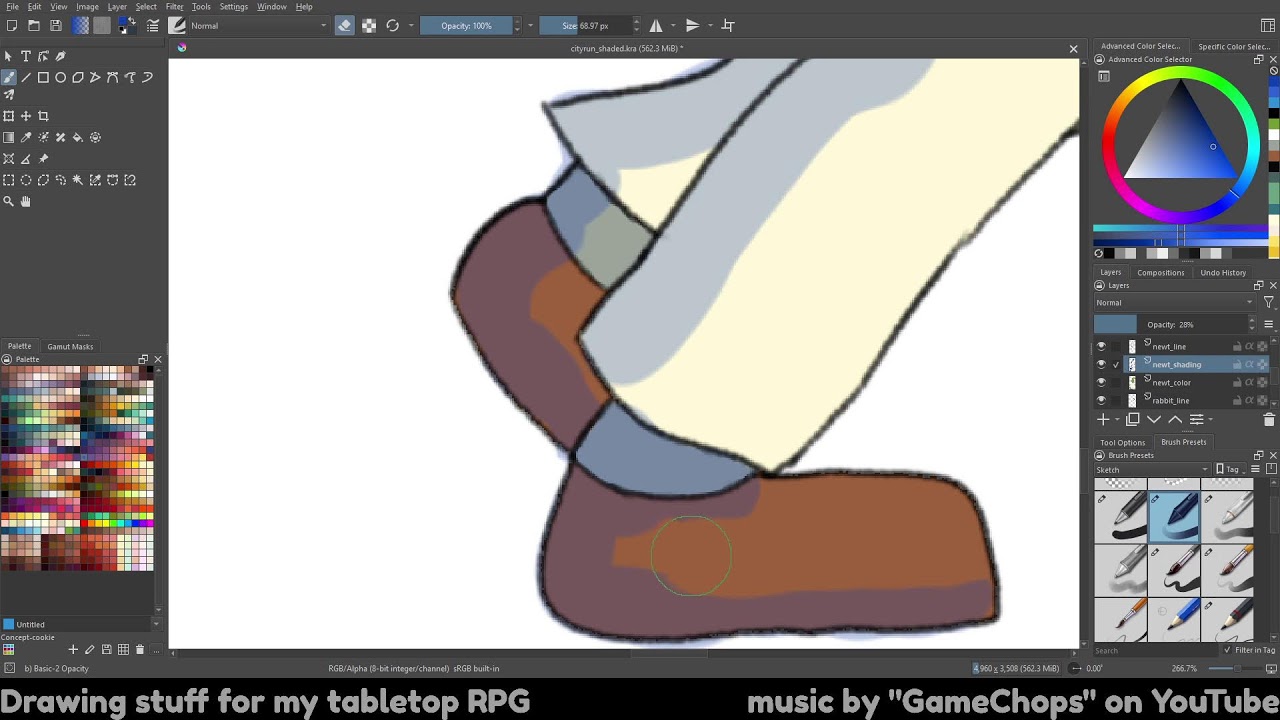The height and width of the screenshot is (720, 1280).
Task: Select the Calligraphy tool
Action: pos(60,56)
